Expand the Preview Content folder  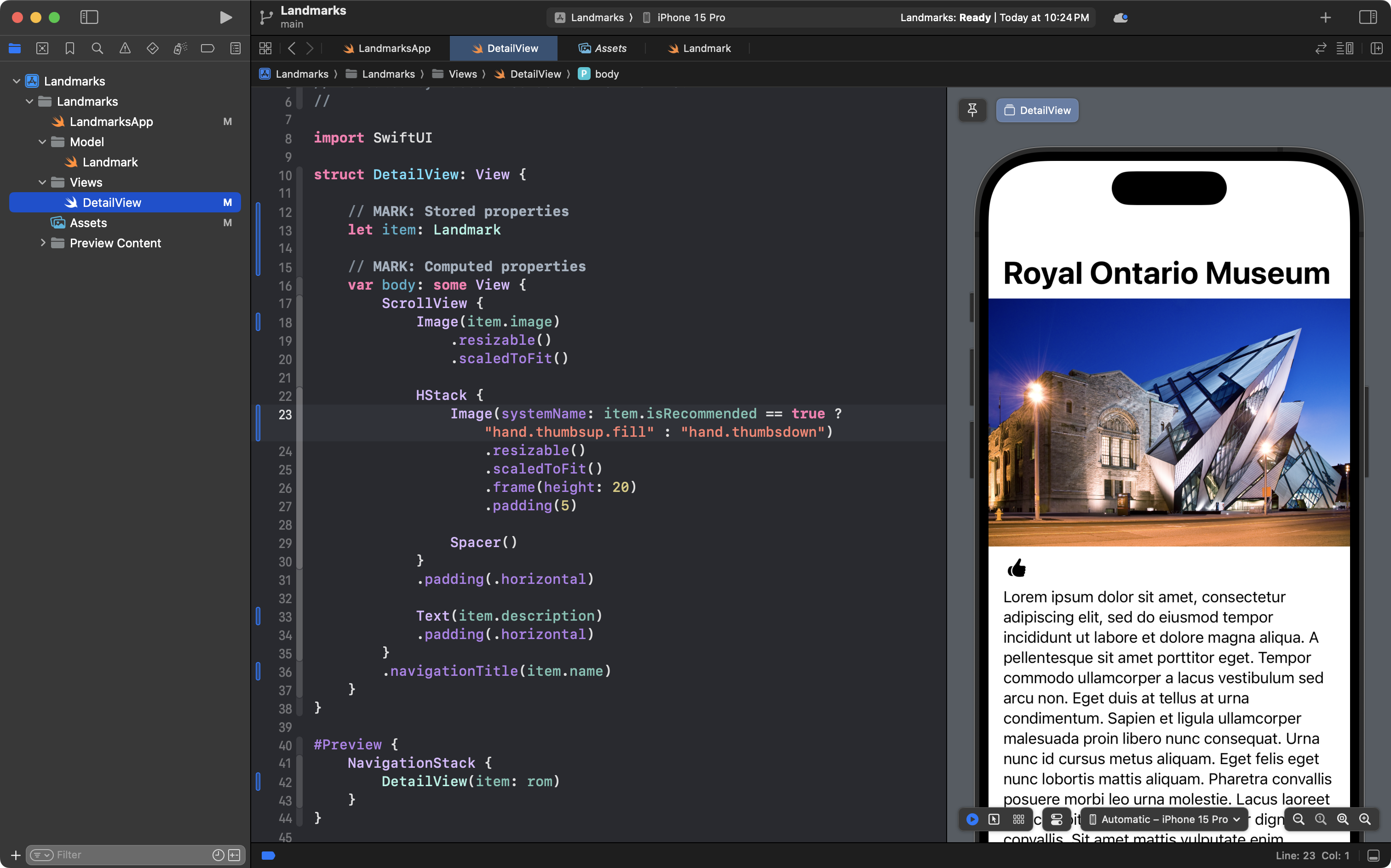point(42,243)
